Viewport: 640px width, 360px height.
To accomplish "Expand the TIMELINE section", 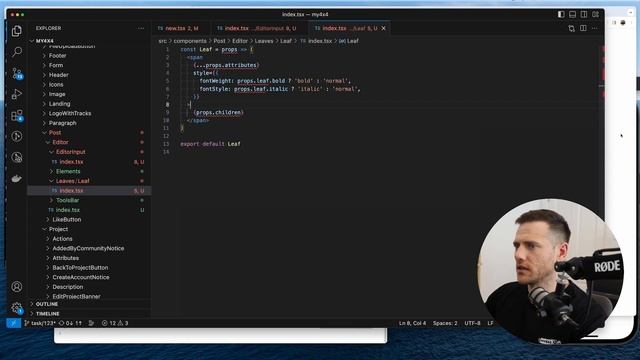I will pos(89,313).
